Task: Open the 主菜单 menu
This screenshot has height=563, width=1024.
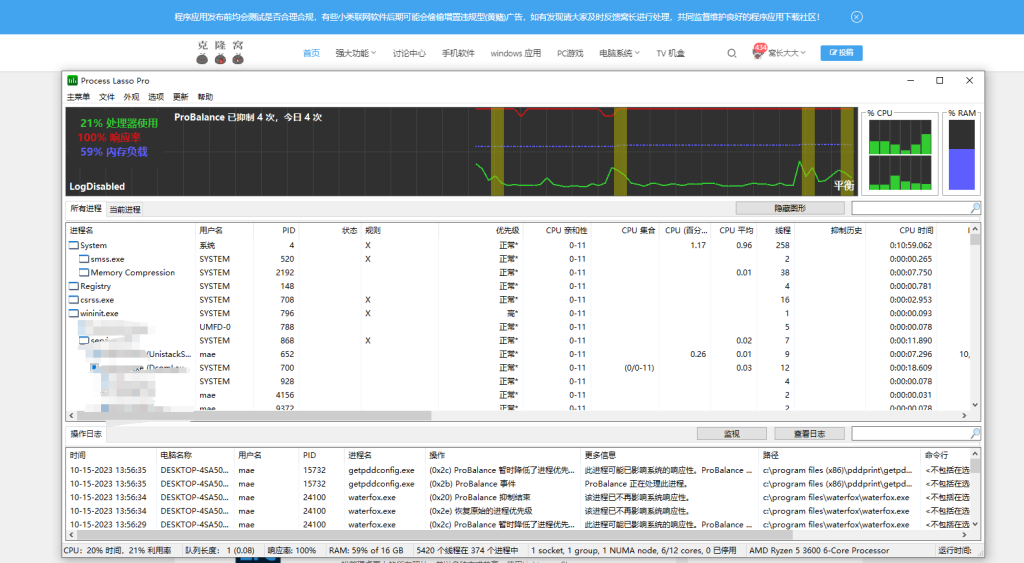Action: 78,97
